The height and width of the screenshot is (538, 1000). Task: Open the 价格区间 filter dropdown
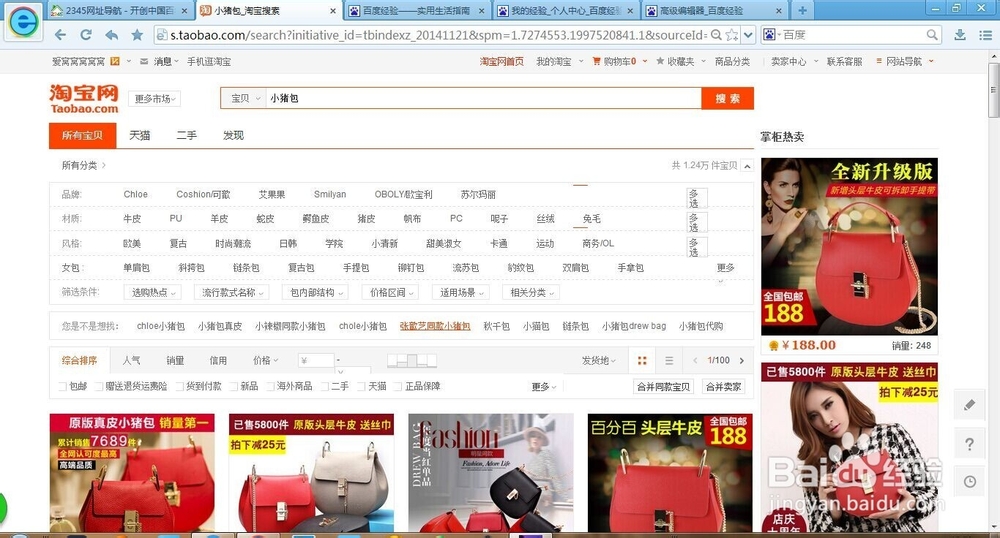[x=391, y=292]
